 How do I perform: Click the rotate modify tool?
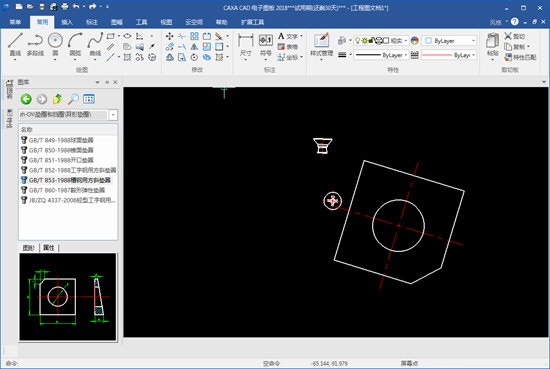[194, 57]
